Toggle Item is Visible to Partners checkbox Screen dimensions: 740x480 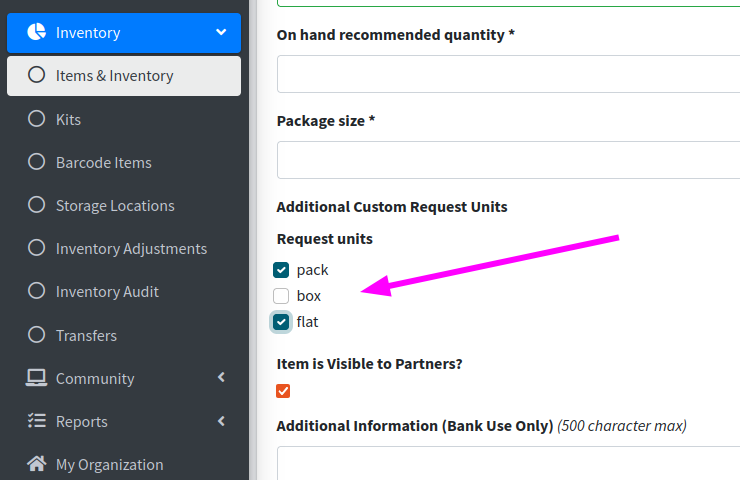pos(283,391)
